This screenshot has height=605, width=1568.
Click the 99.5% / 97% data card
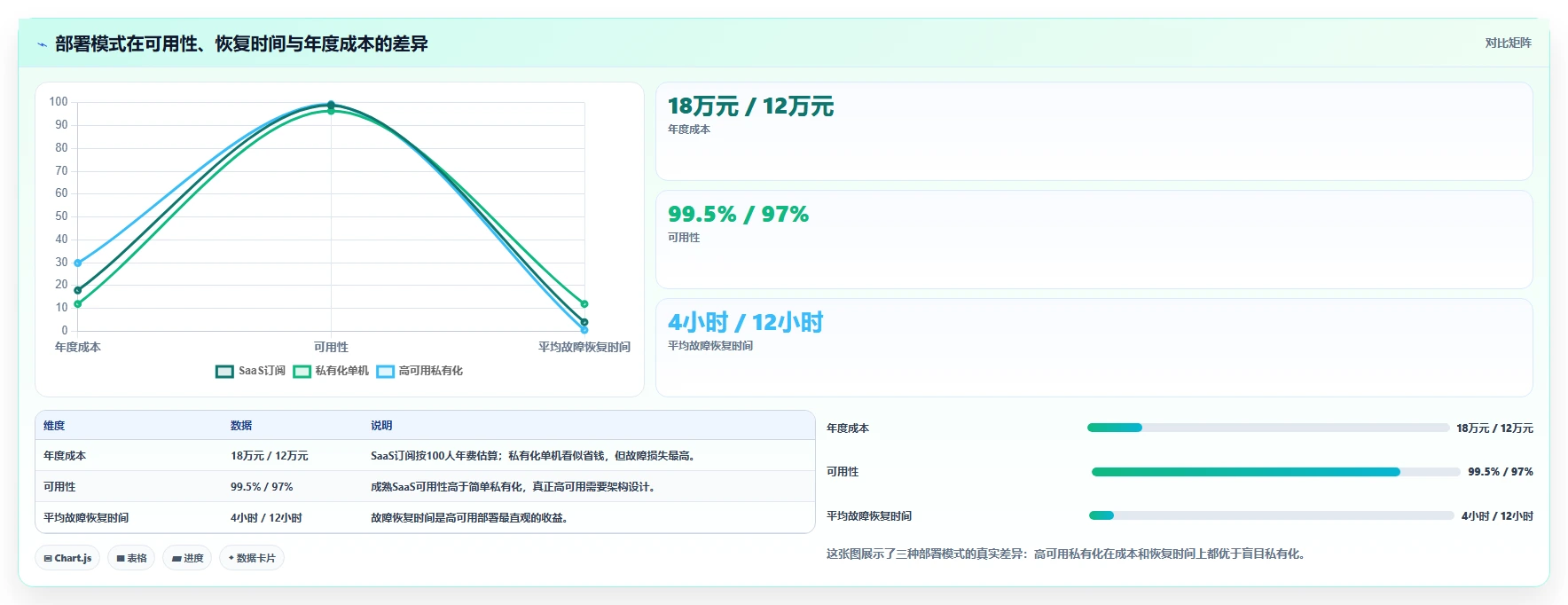click(x=1094, y=240)
